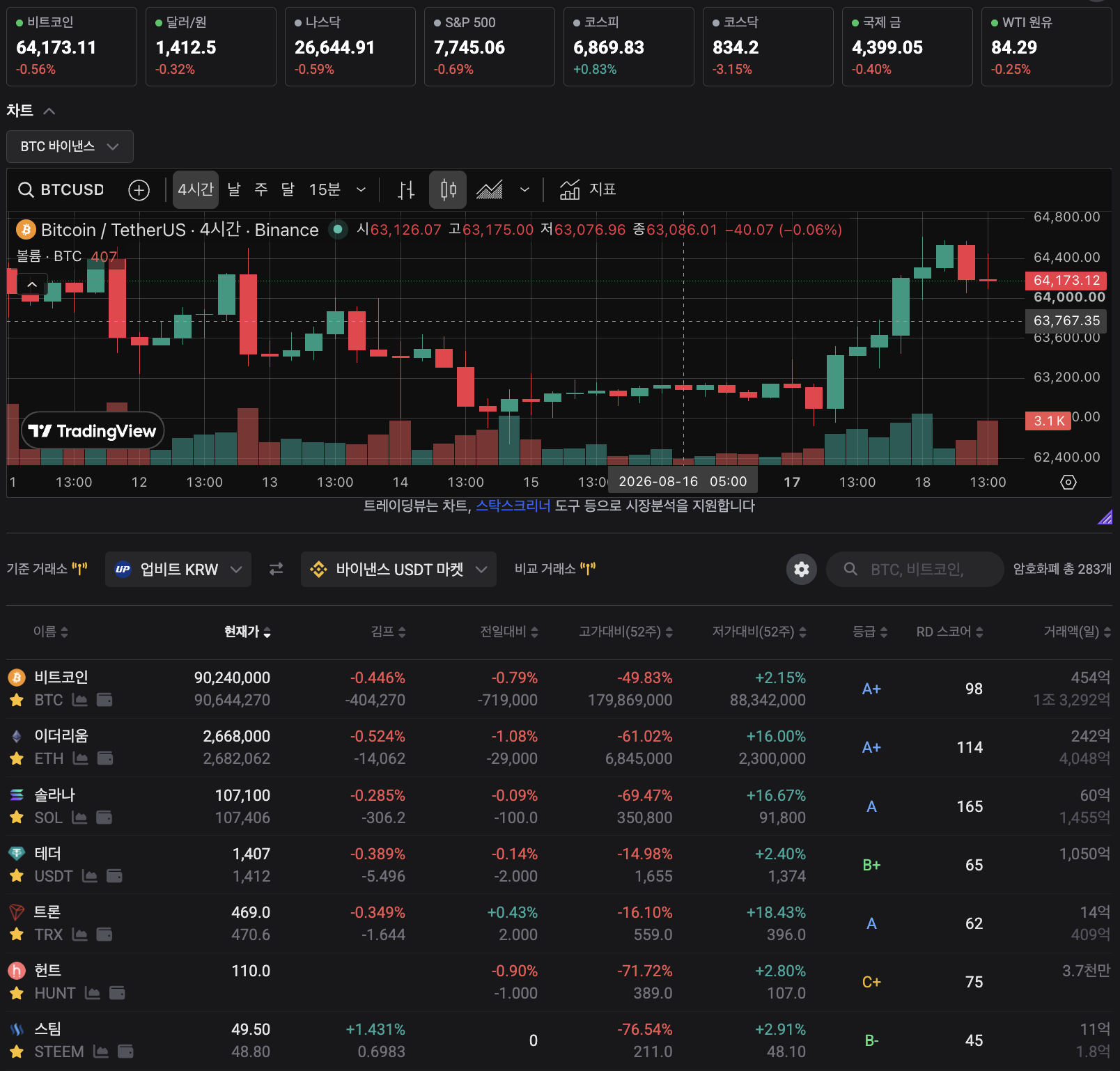Toggle favorite star for 헌트 HUNT
Screen dimensions: 1120x1071
point(17,993)
